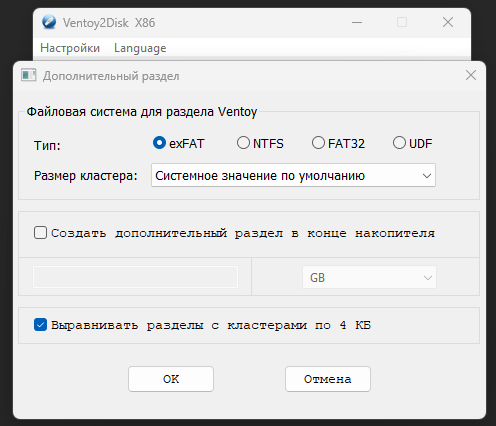Click the Отмена cancel button
Viewport: 496px width, 426px height.
click(x=328, y=379)
